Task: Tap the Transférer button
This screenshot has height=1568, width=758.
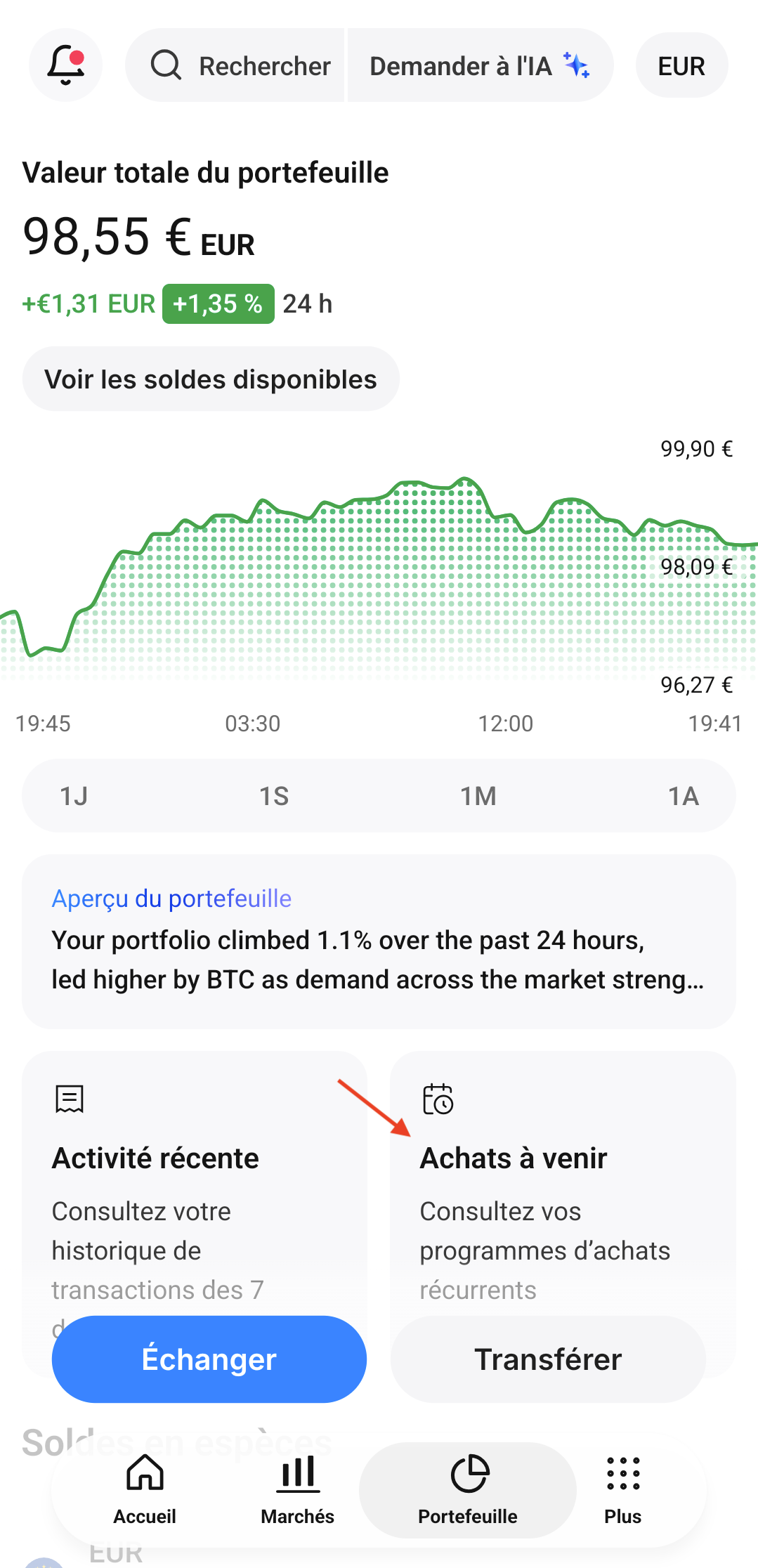Action: (548, 1359)
